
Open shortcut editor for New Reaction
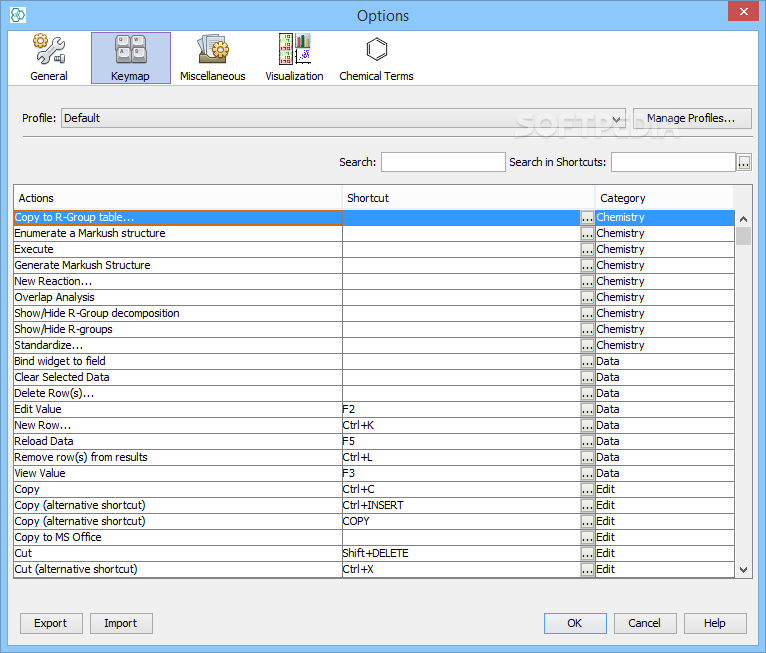coord(587,282)
